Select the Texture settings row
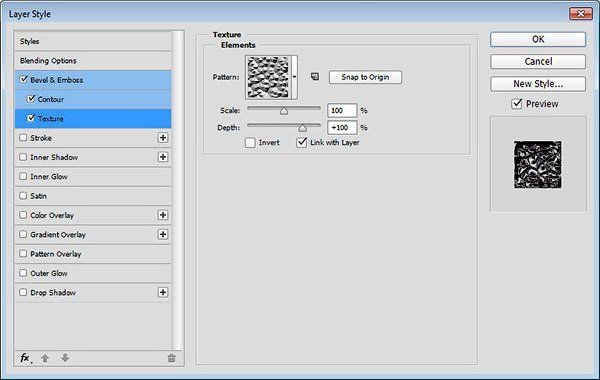The height and width of the screenshot is (380, 600). coord(93,119)
